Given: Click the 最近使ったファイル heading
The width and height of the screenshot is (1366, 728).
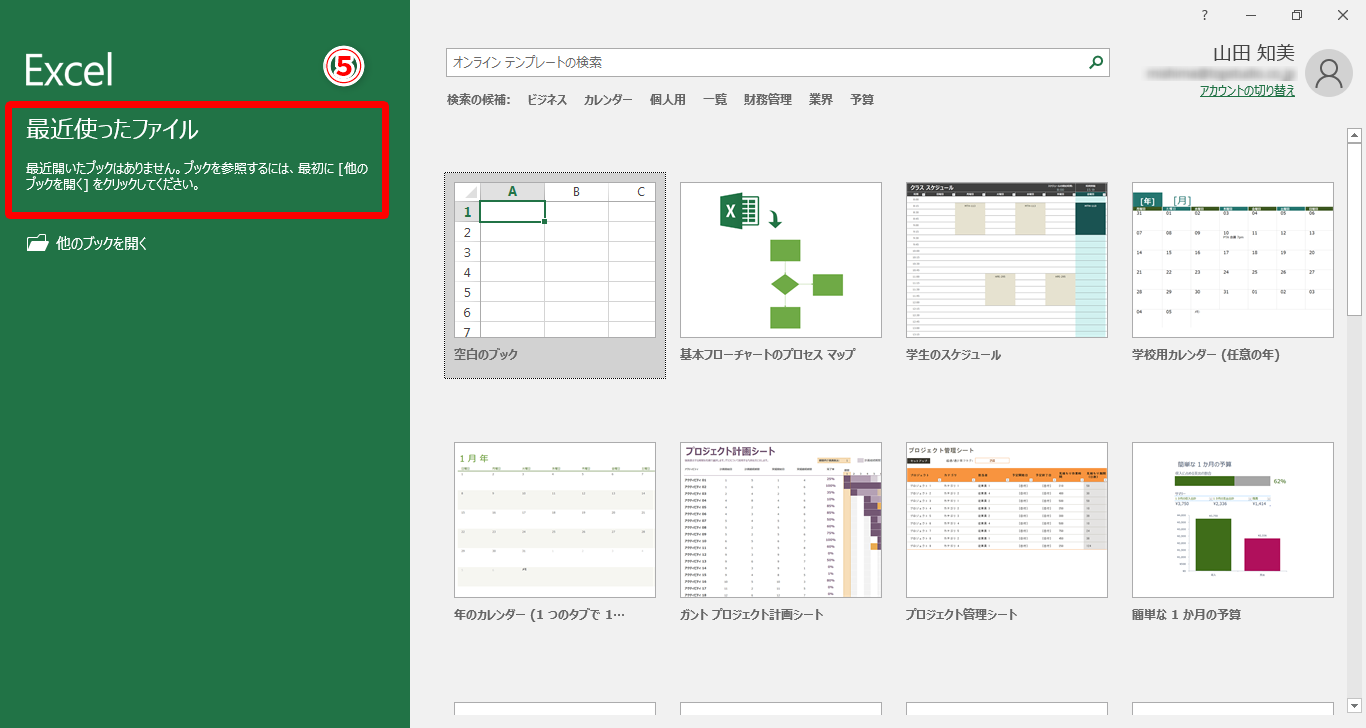Looking at the screenshot, I should tap(112, 129).
